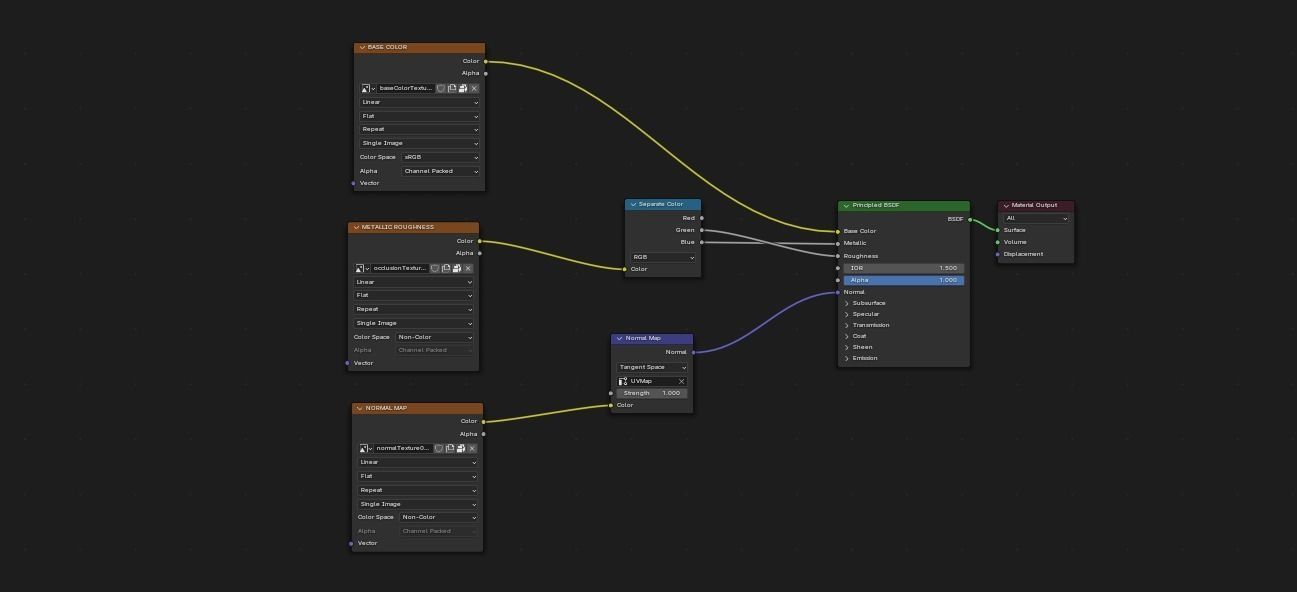Open Non-Color dropdown in METALLIC ROUGHNESS node
The image size is (1297, 592).
435,337
